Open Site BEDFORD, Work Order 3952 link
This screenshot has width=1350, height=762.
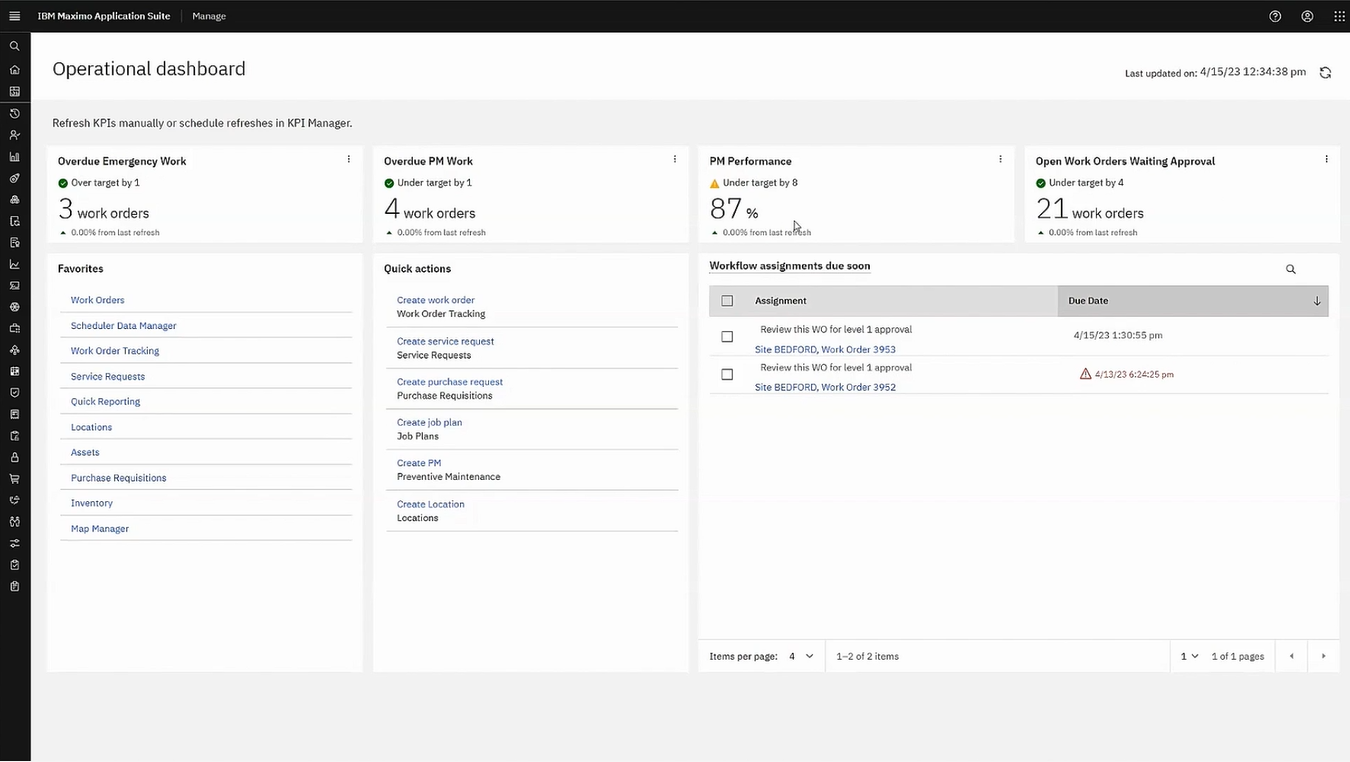[825, 388]
